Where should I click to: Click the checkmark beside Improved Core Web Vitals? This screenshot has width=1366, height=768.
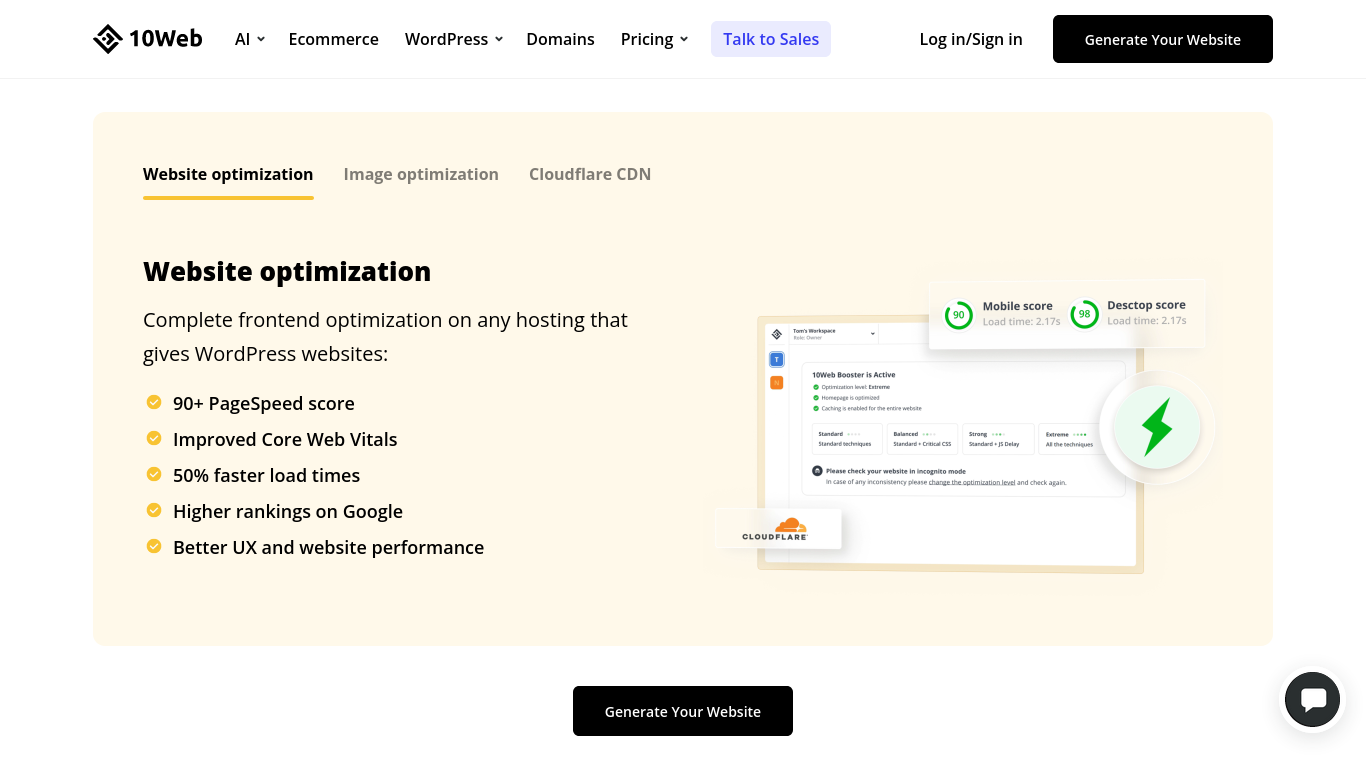(x=154, y=438)
